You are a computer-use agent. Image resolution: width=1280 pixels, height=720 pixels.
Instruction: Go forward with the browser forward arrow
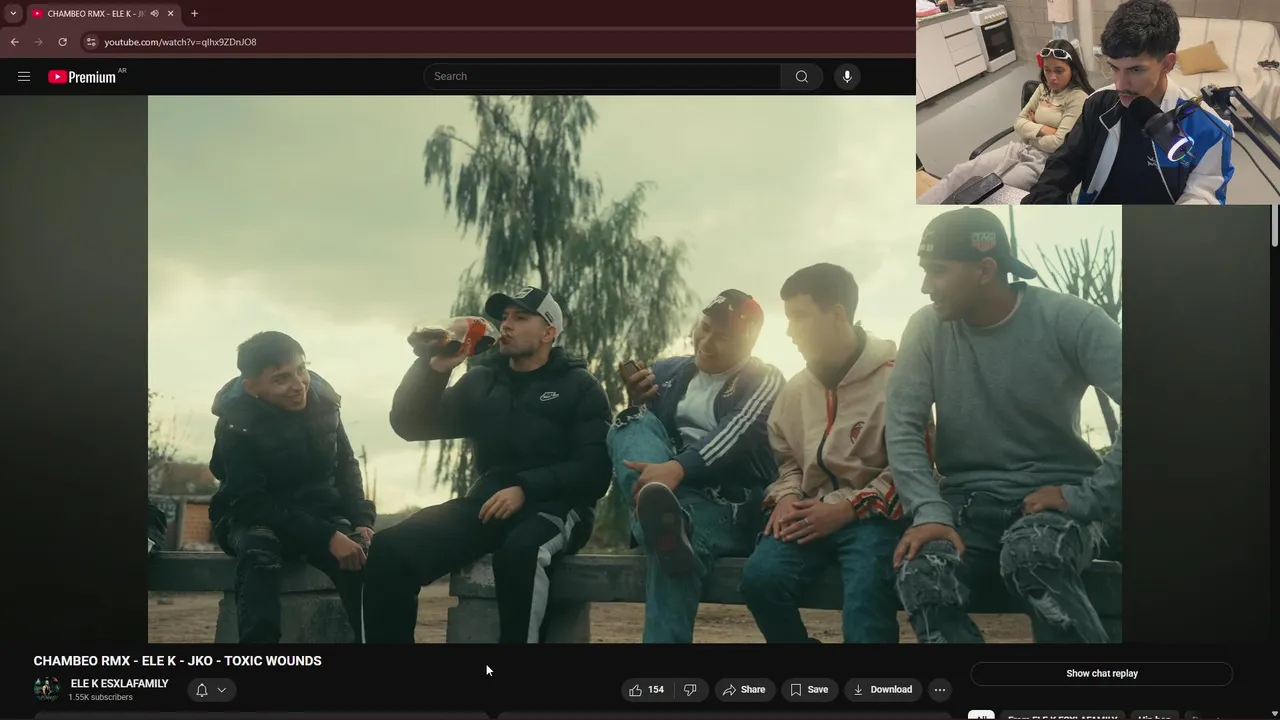pyautogui.click(x=38, y=42)
